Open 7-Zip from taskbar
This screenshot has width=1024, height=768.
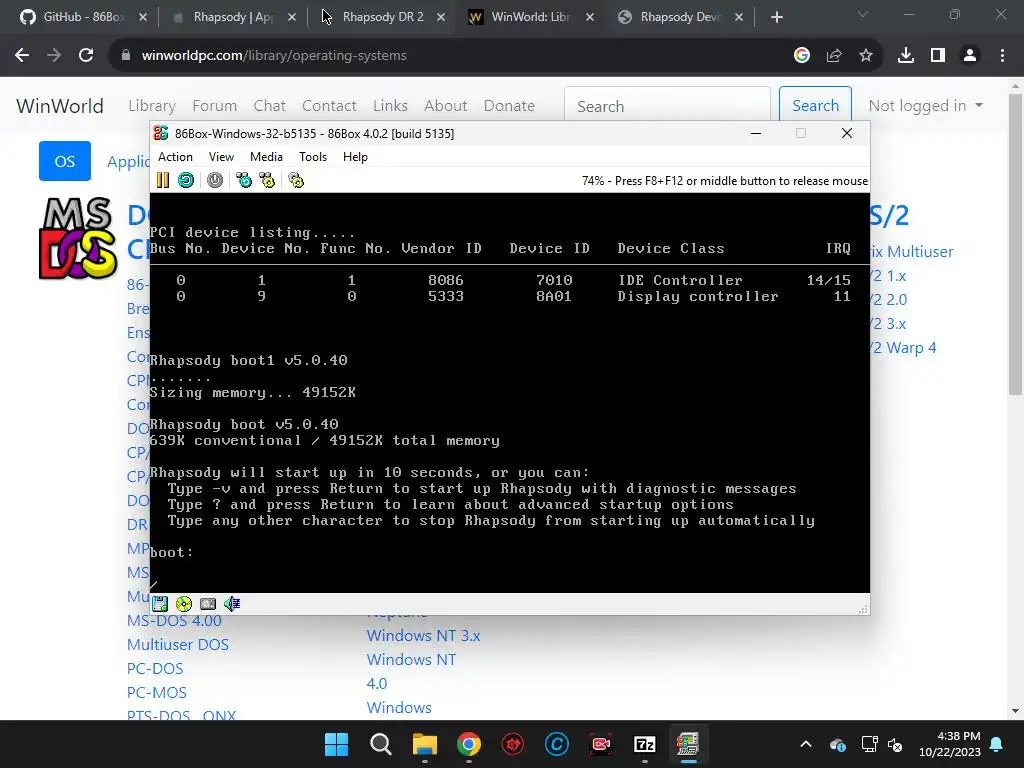[645, 744]
